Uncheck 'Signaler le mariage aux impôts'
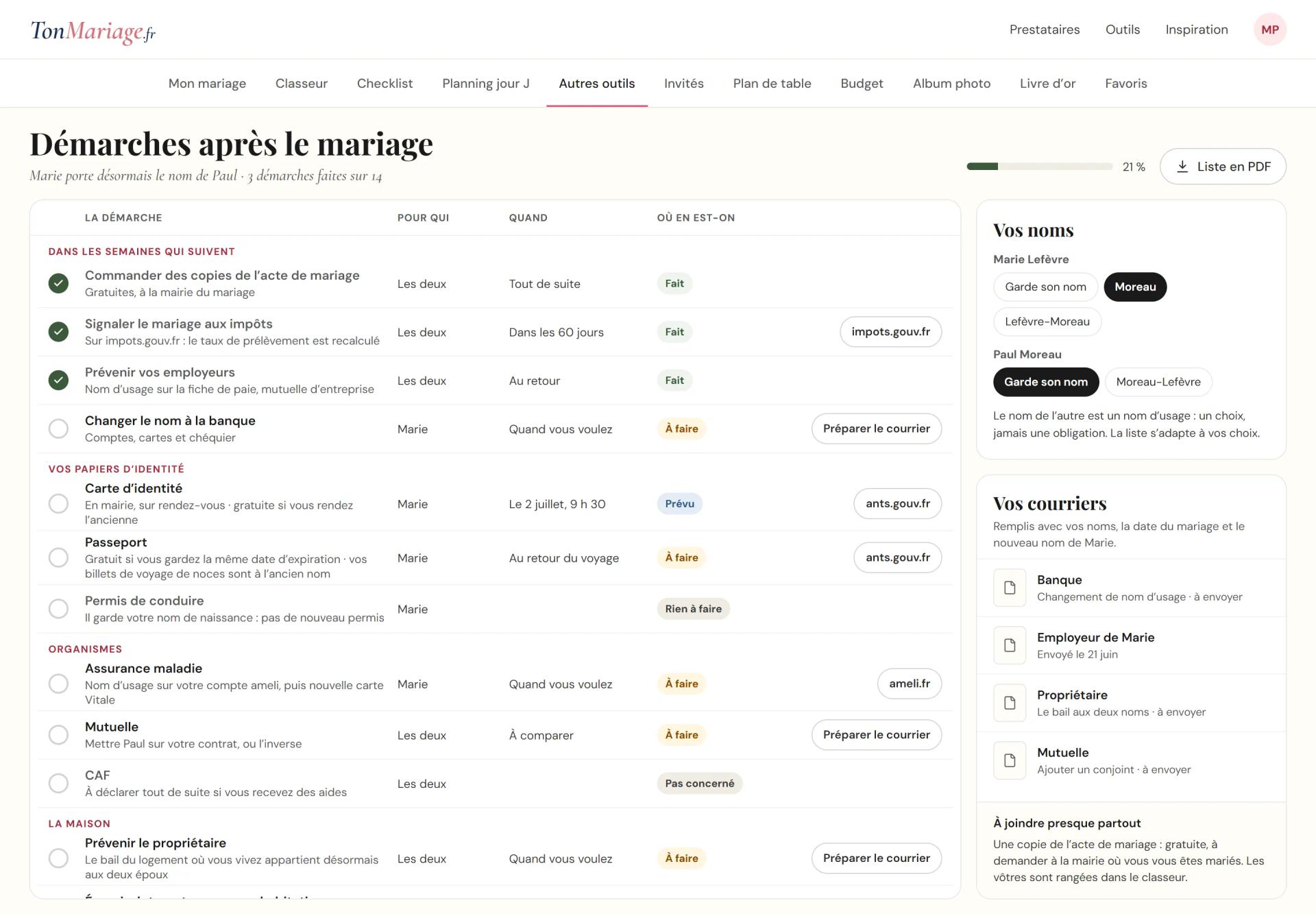This screenshot has height=914, width=1316. [x=58, y=332]
